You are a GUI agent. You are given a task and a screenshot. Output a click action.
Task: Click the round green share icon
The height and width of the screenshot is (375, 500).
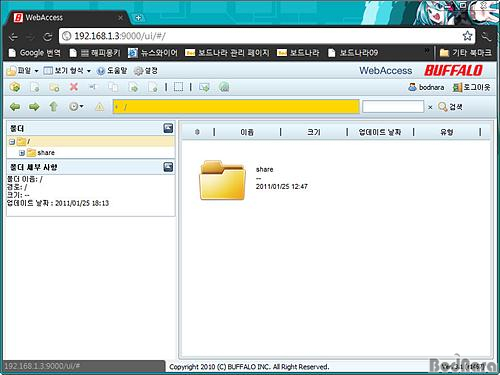coord(224,87)
